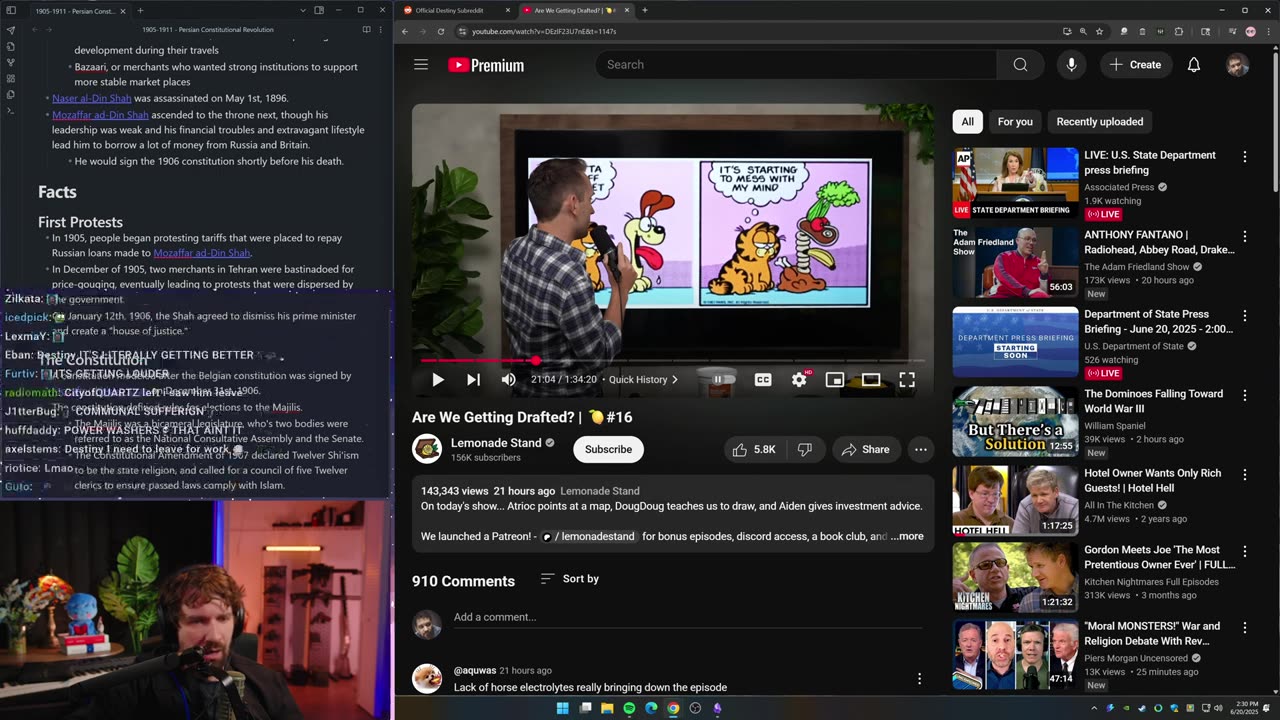The width and height of the screenshot is (1280, 720).
Task: Toggle the notes app right sidebar
Action: [x=320, y=11]
